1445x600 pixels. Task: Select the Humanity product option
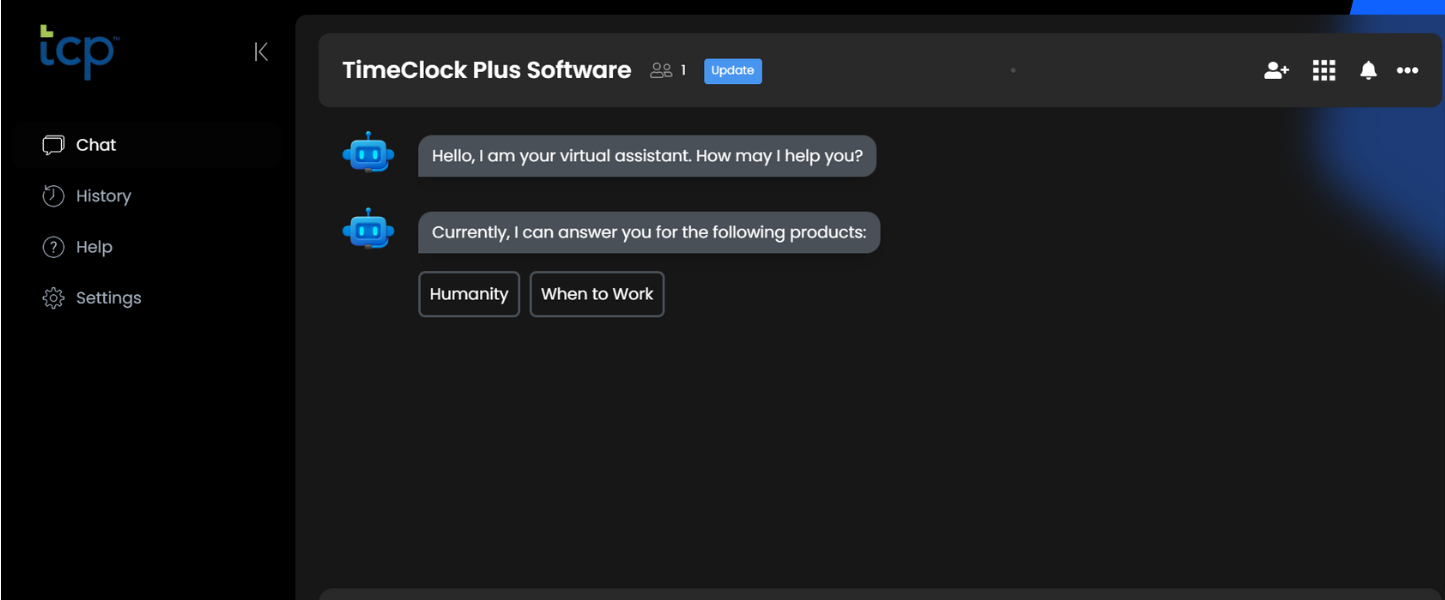[x=469, y=294]
